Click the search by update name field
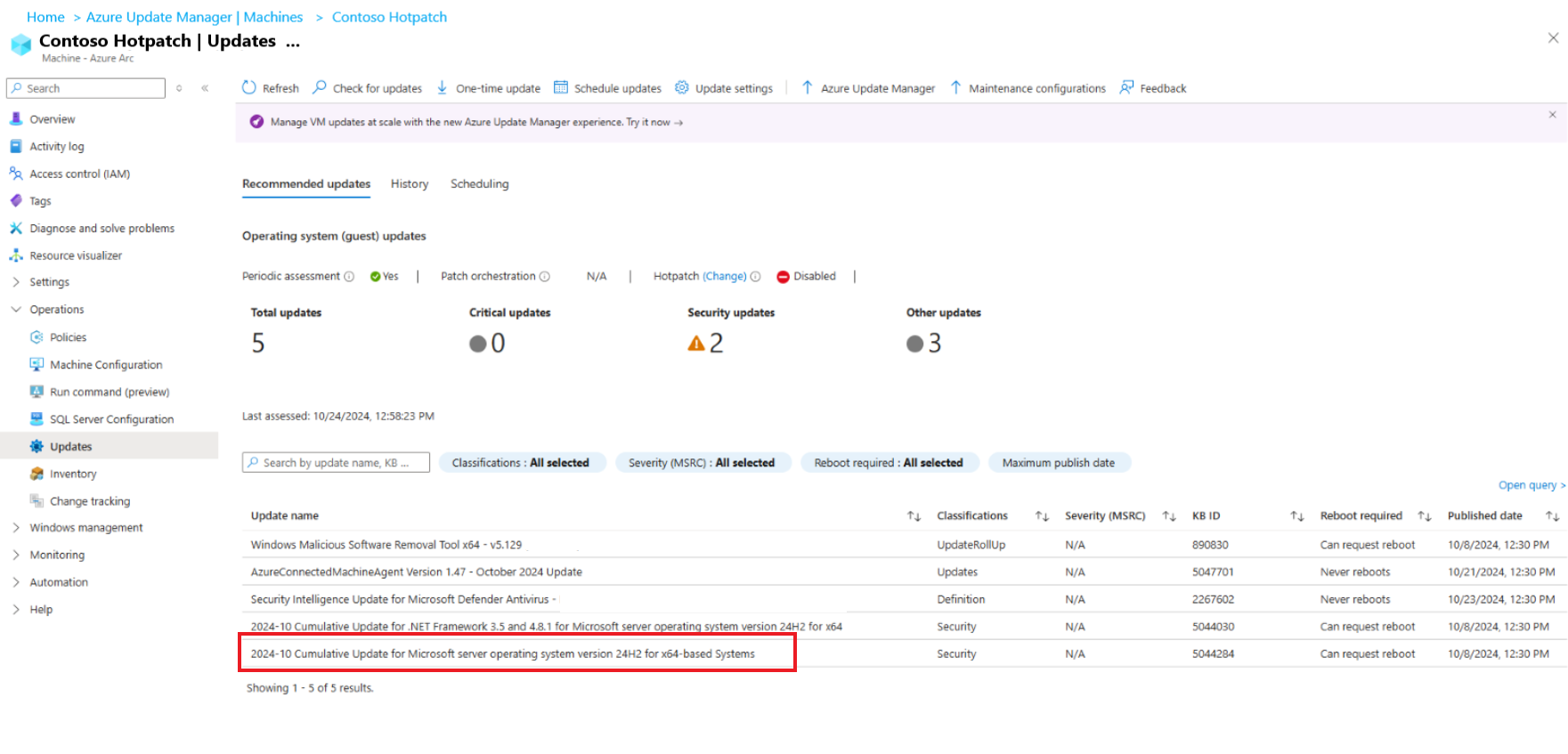This screenshot has width=1568, height=754. pyautogui.click(x=336, y=463)
